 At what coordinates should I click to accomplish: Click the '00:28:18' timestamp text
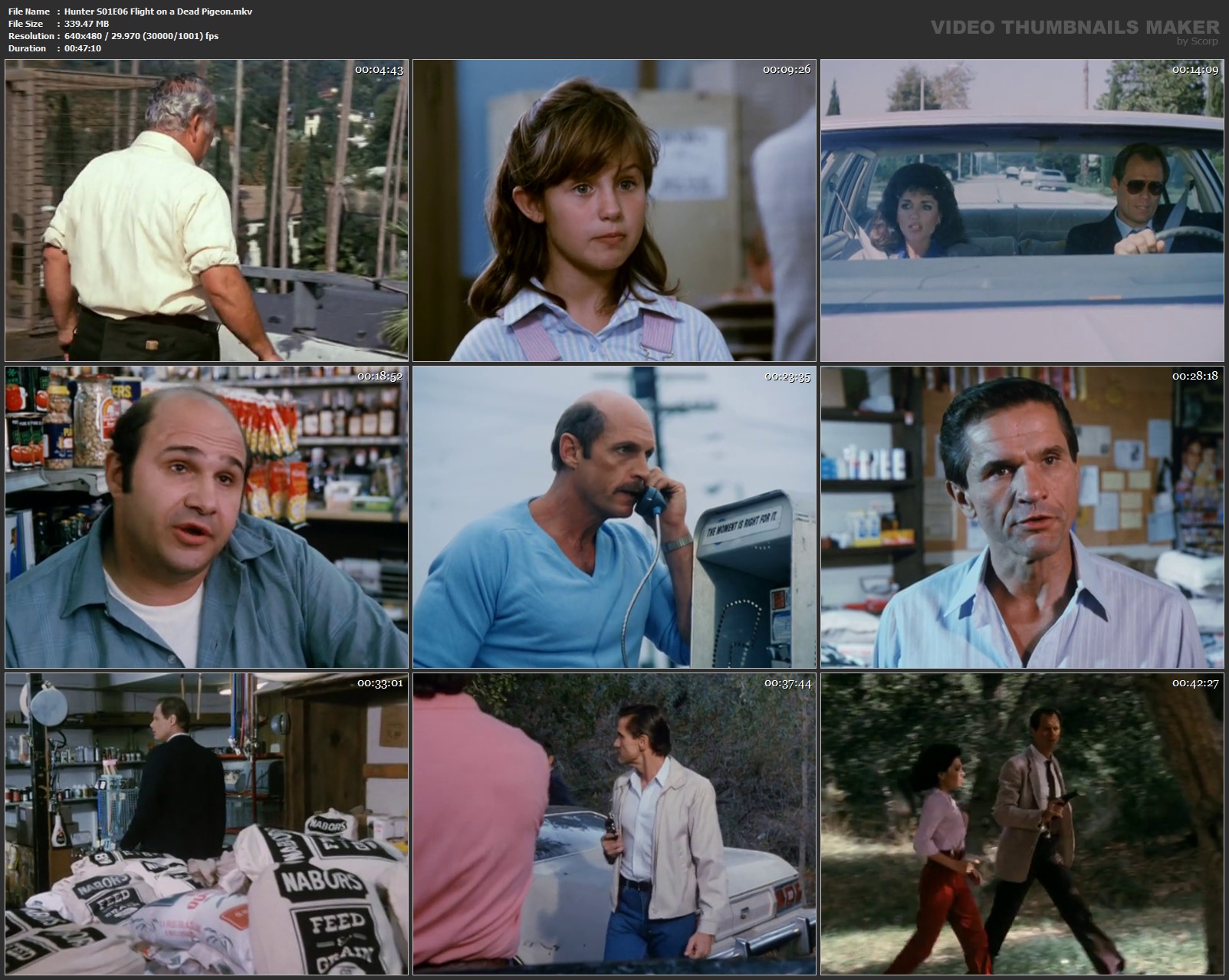1195,377
